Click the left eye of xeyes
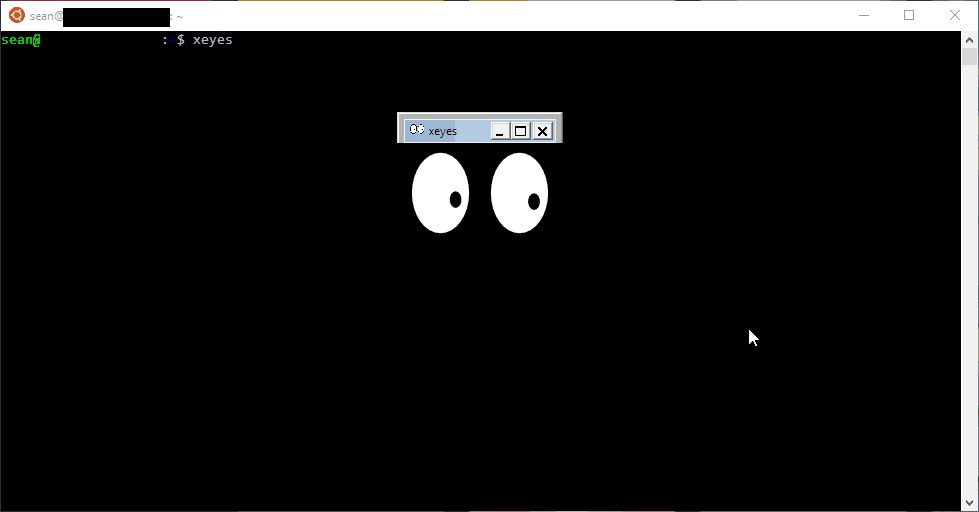The height and width of the screenshot is (512, 979). coord(440,193)
